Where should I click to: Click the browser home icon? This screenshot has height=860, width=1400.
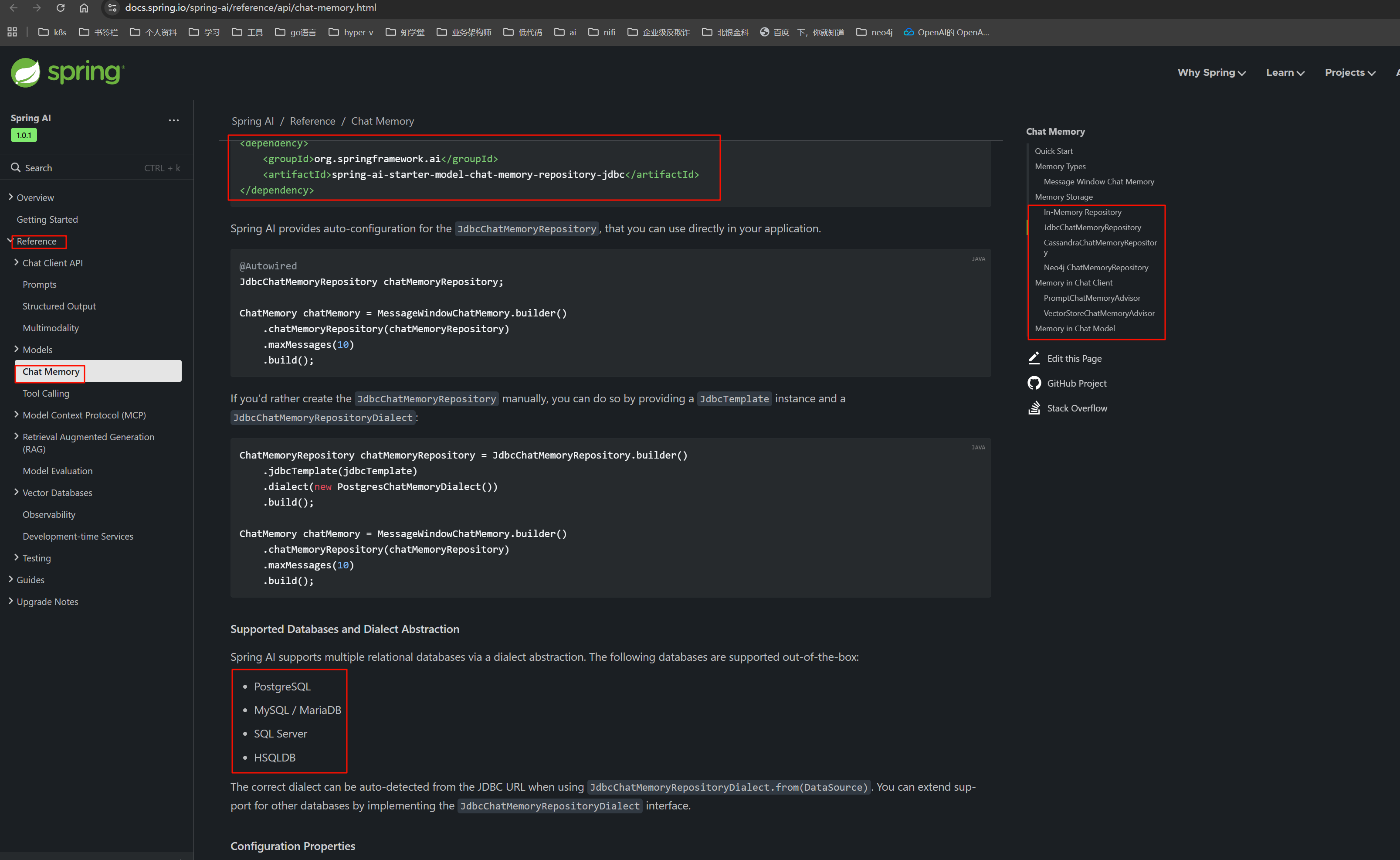click(84, 8)
